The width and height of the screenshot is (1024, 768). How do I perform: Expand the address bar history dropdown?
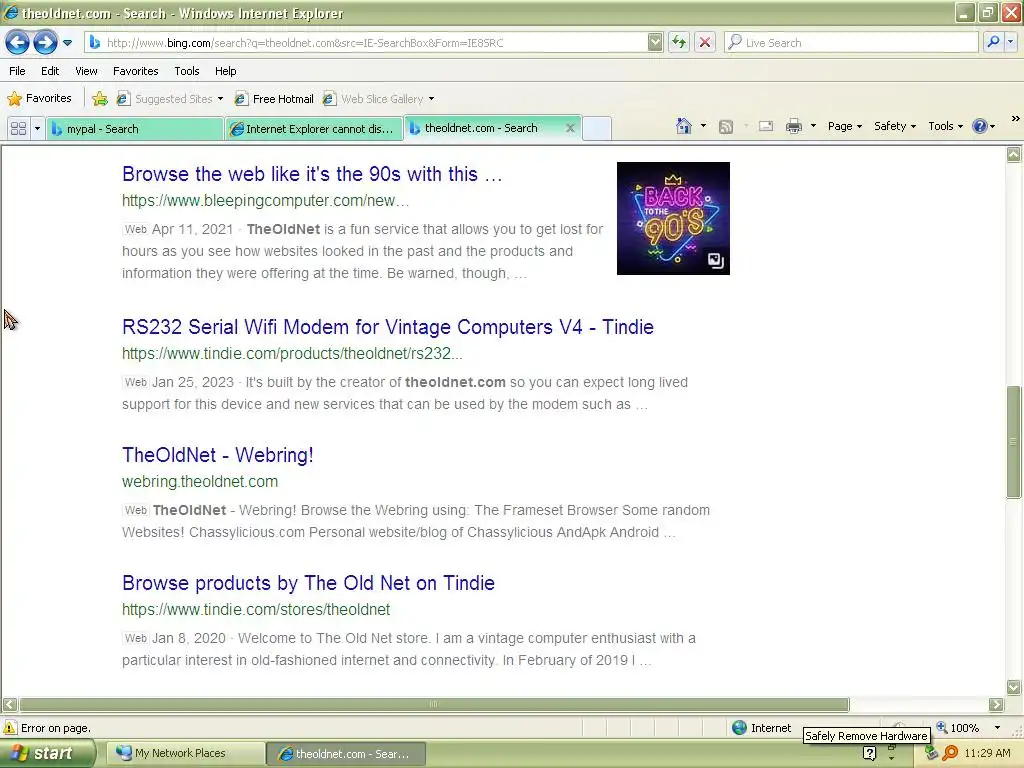point(655,43)
